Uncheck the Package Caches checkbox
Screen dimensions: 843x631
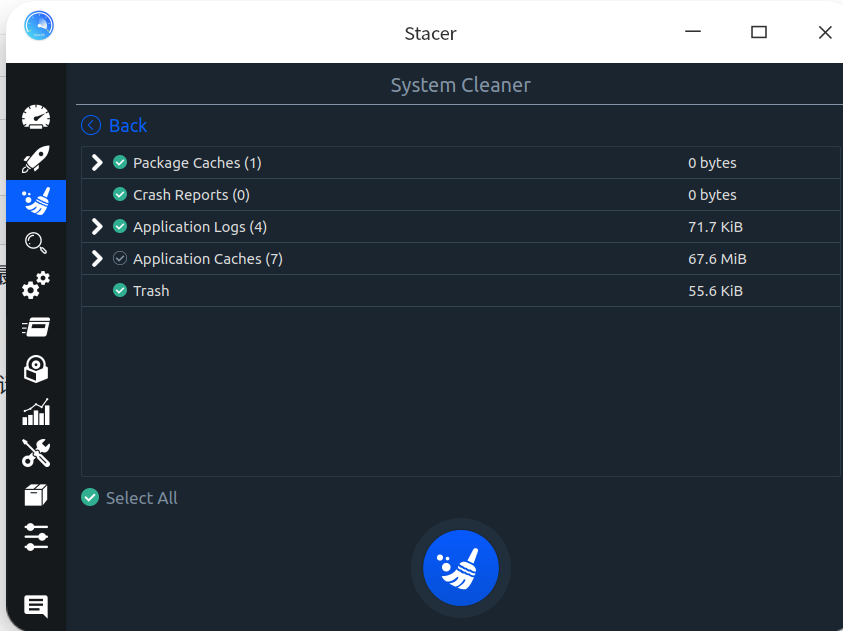tap(120, 162)
